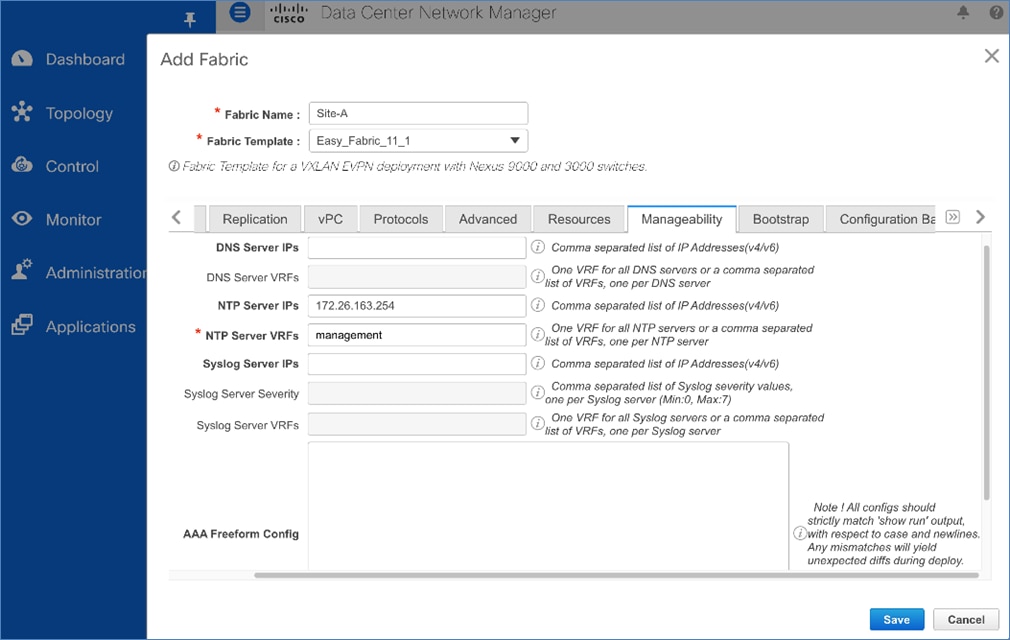Switch to the Replication tab

point(255,219)
